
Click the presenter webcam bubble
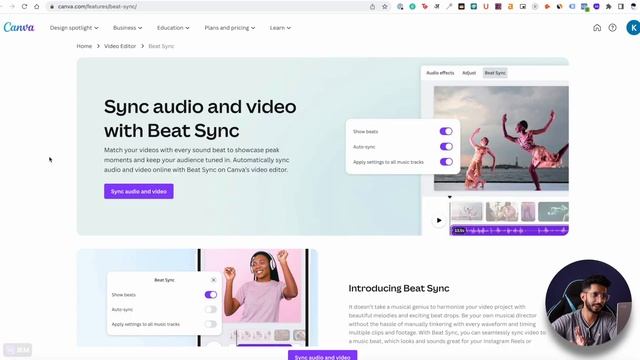tap(588, 302)
